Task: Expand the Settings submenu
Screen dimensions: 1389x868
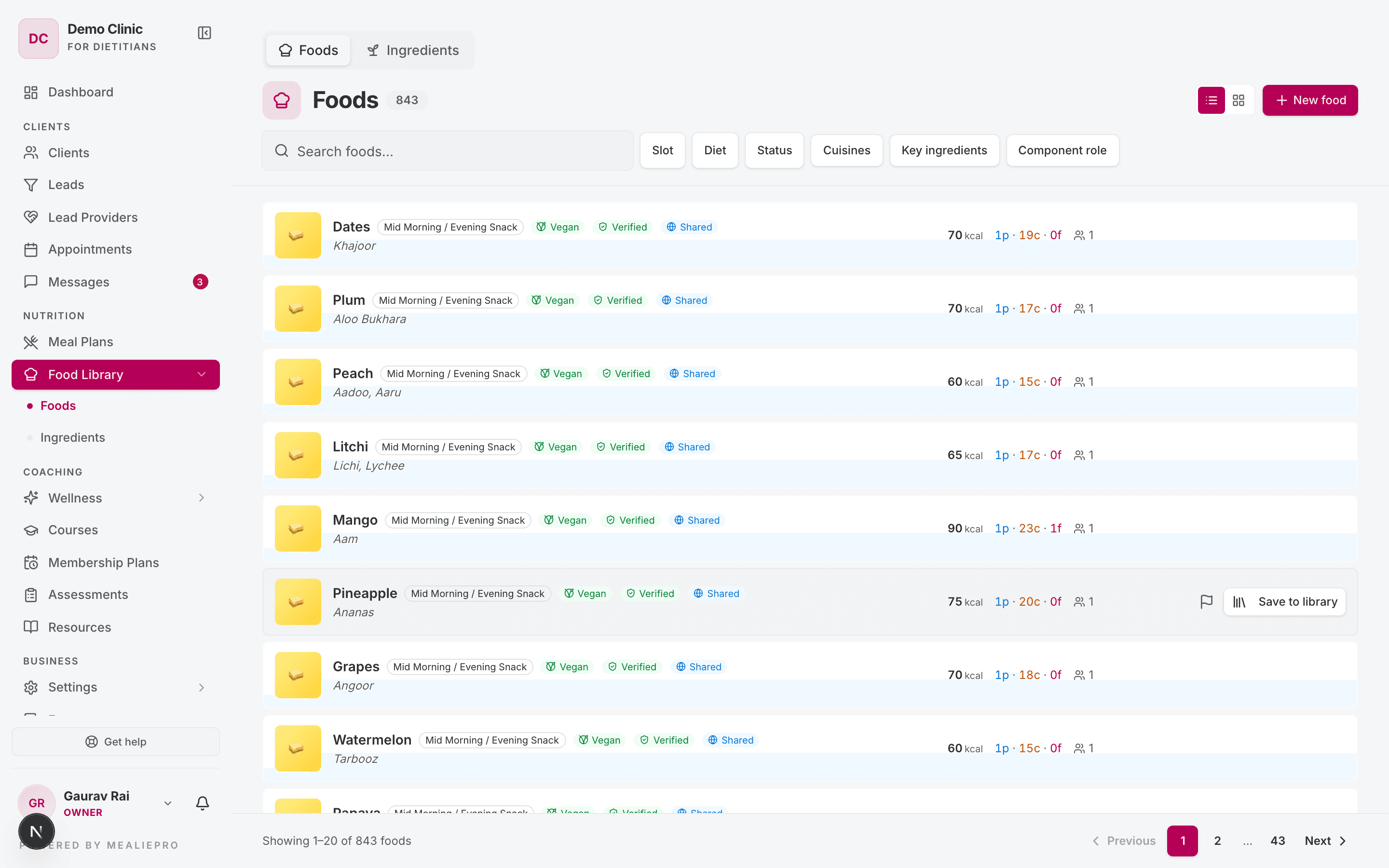Action: (115, 687)
